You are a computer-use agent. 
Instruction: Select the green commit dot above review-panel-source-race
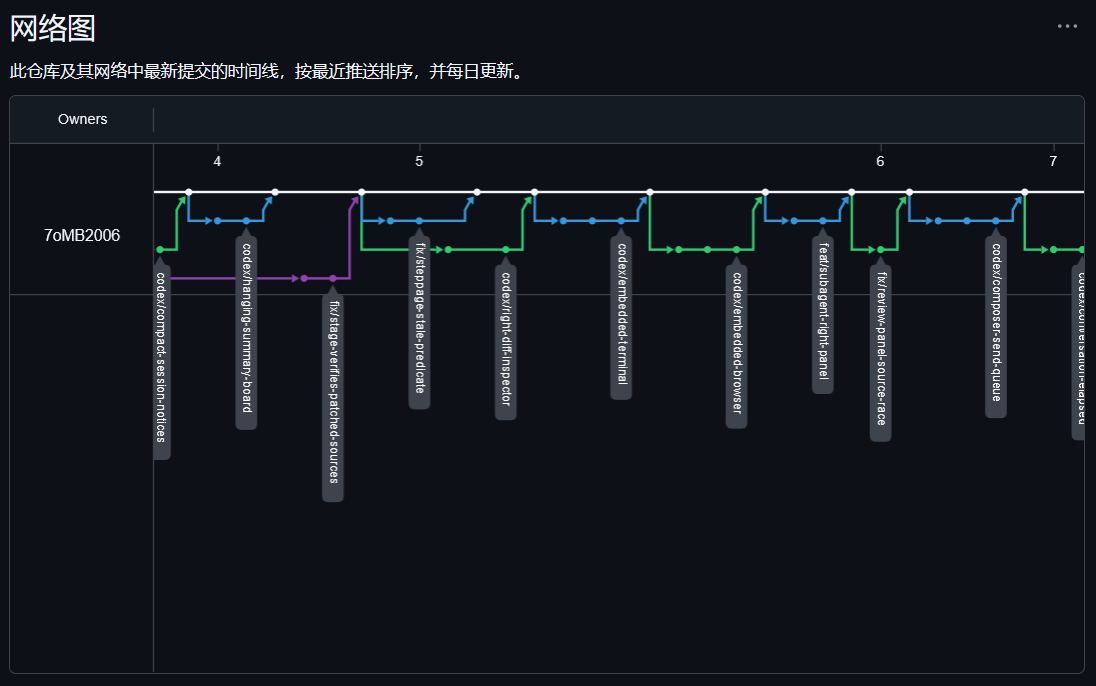tap(881, 250)
